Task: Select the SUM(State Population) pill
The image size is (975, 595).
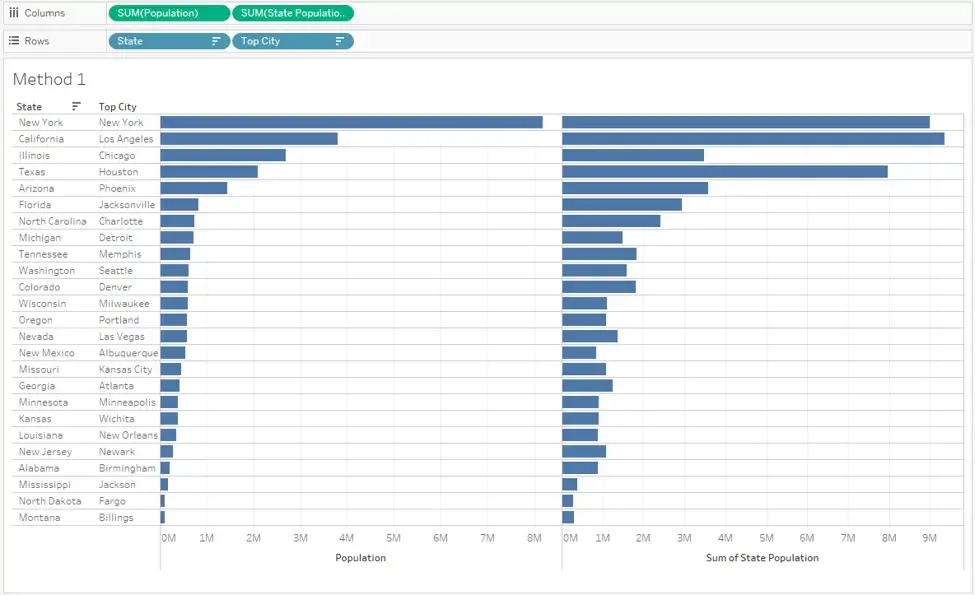Action: 293,13
